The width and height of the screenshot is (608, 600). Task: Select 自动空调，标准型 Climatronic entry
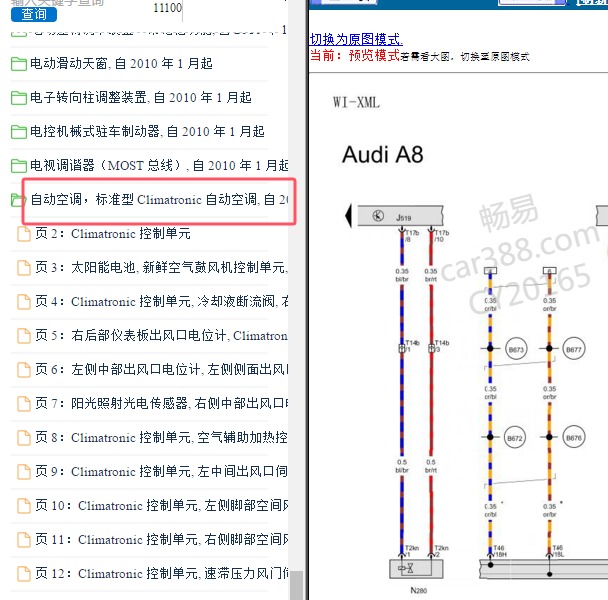pos(159,199)
